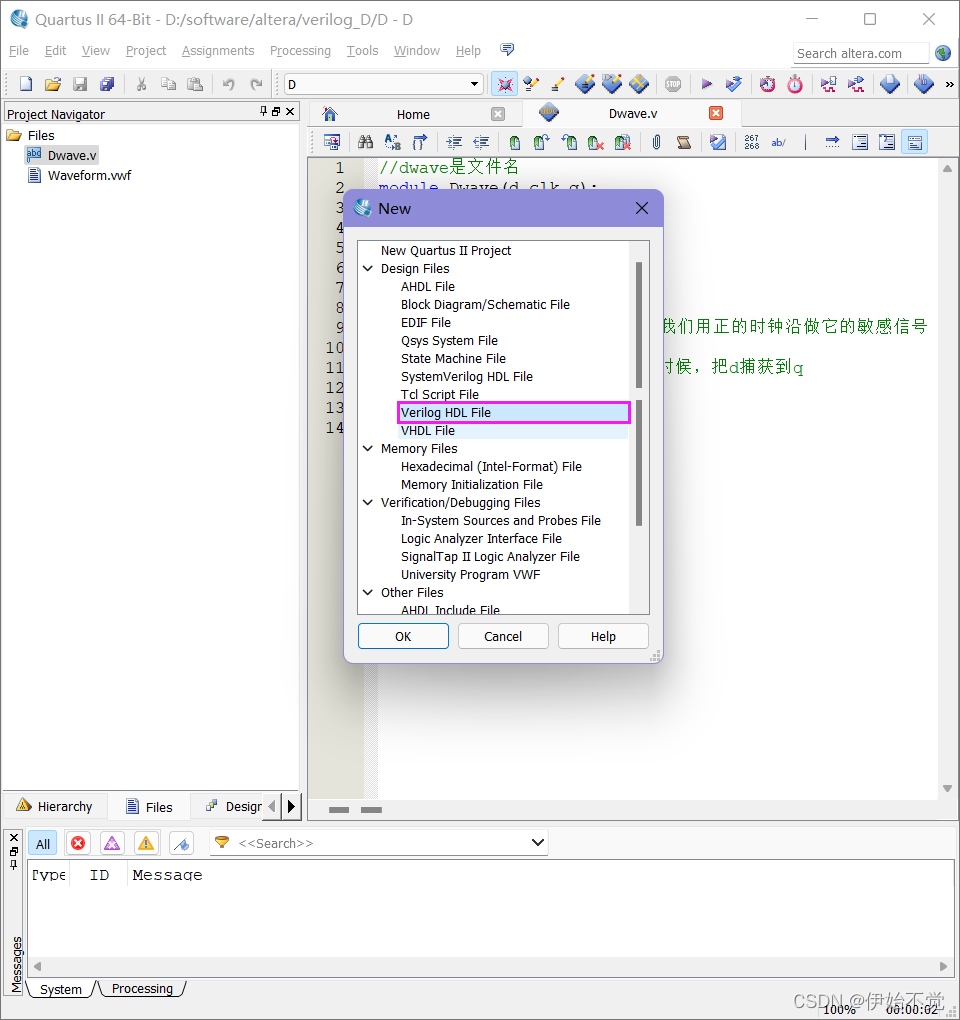Click the insert file paperclip icon
960x1020 pixels.
pyautogui.click(x=656, y=142)
